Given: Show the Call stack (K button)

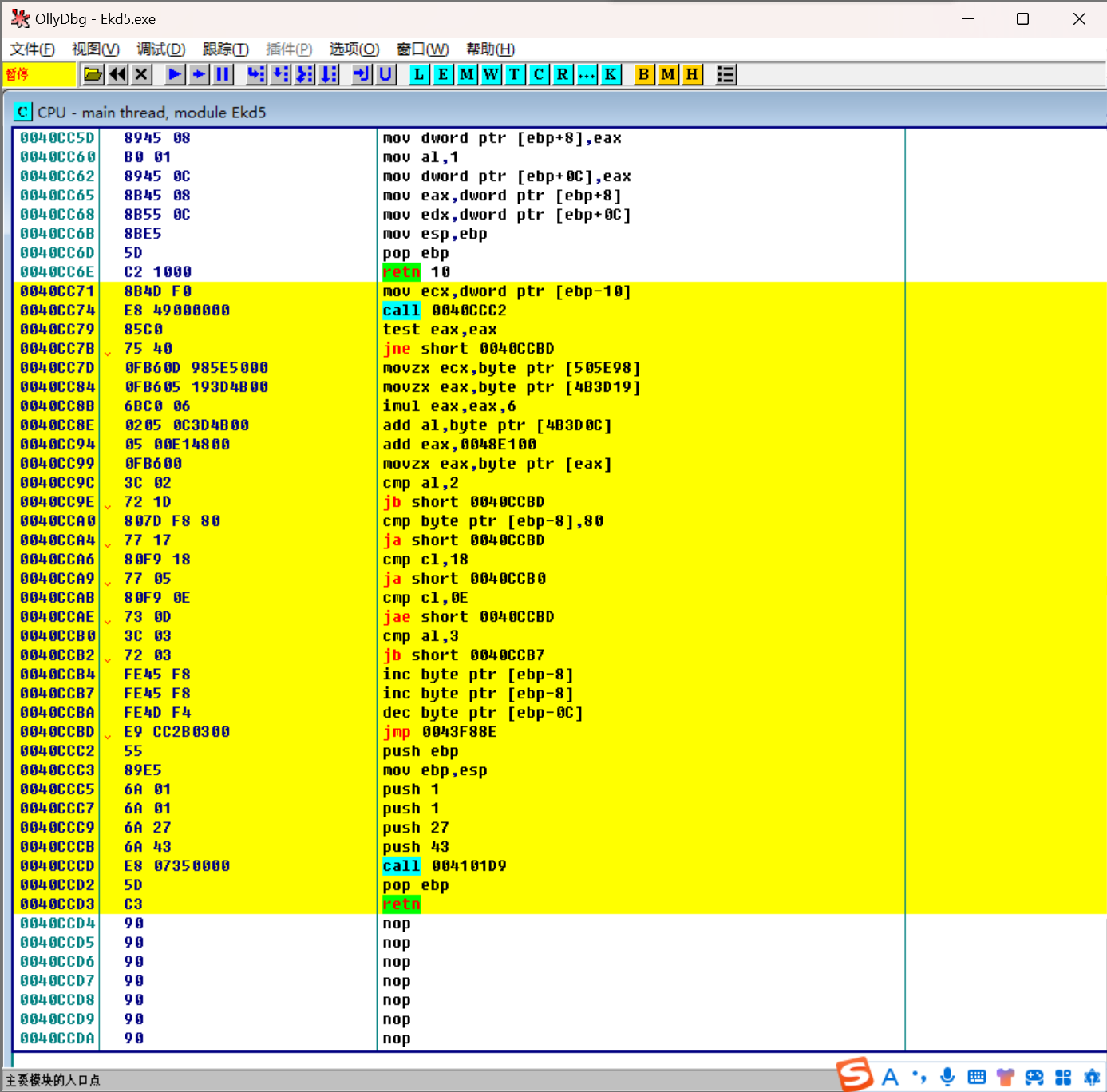Looking at the screenshot, I should [x=611, y=75].
